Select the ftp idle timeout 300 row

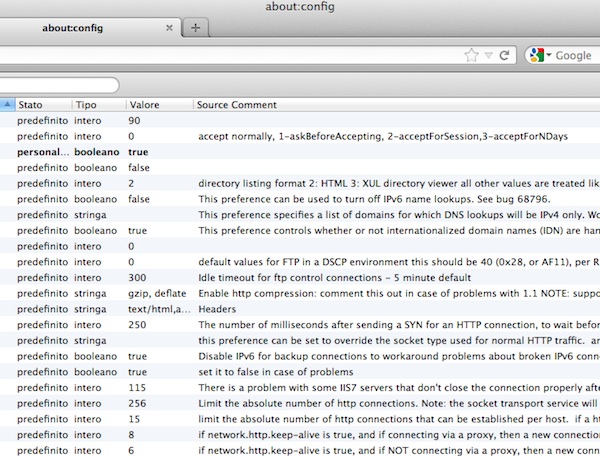pyautogui.click(x=300, y=277)
